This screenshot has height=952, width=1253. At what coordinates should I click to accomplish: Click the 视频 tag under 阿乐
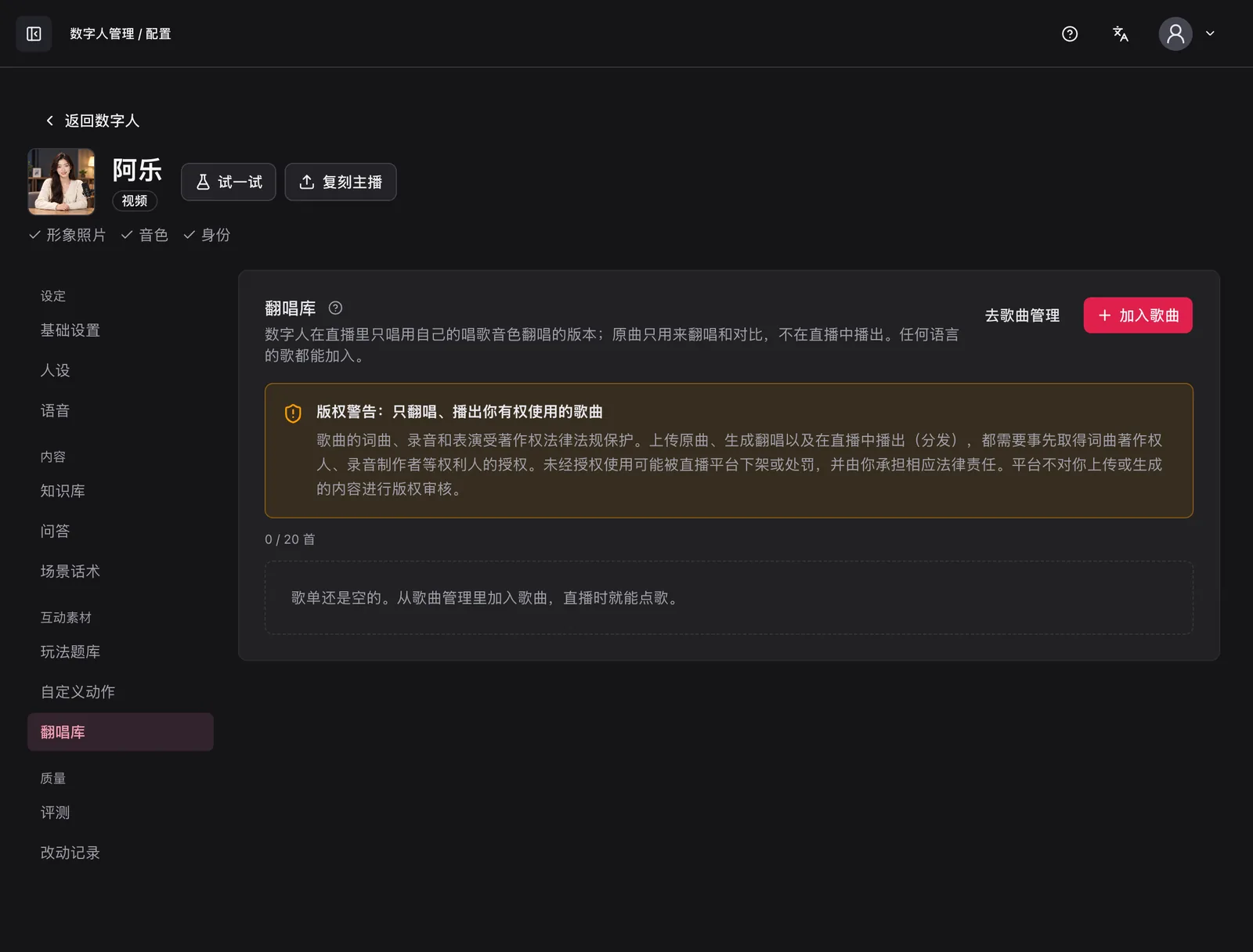pyautogui.click(x=135, y=201)
